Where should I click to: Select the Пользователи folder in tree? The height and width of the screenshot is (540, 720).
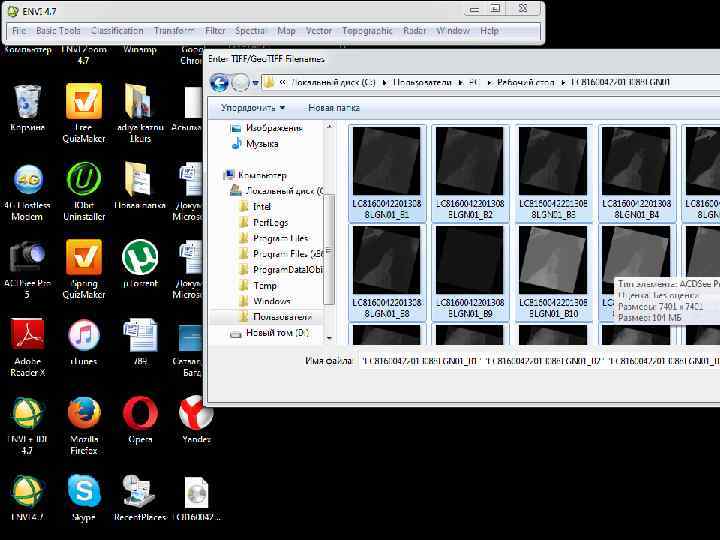click(x=276, y=317)
